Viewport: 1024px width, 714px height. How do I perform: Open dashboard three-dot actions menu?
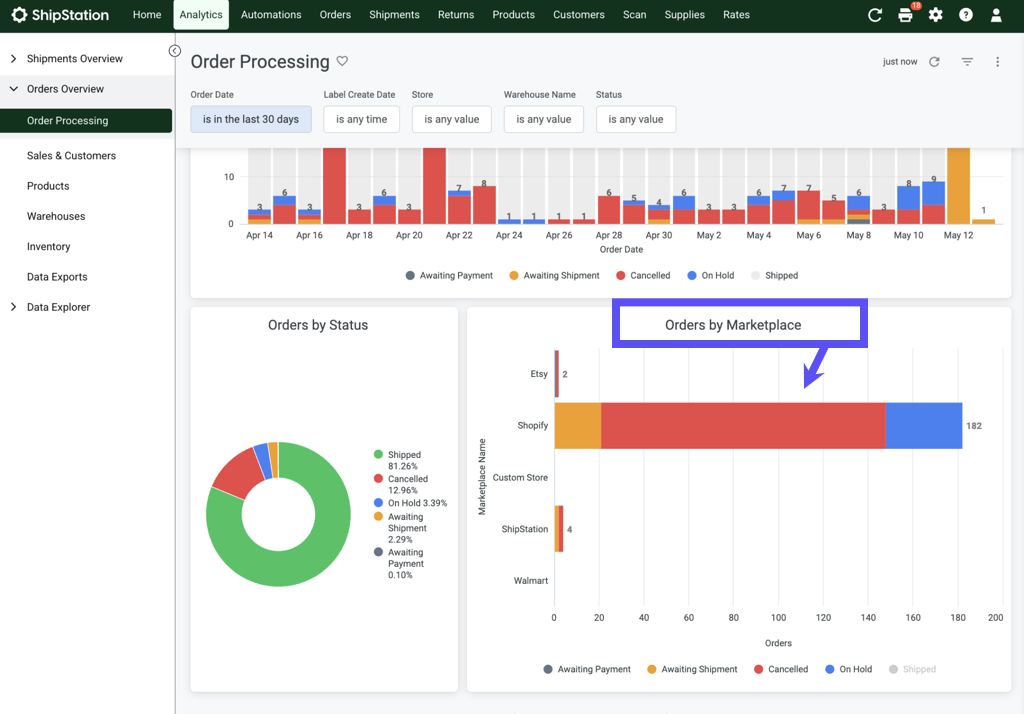(x=997, y=61)
